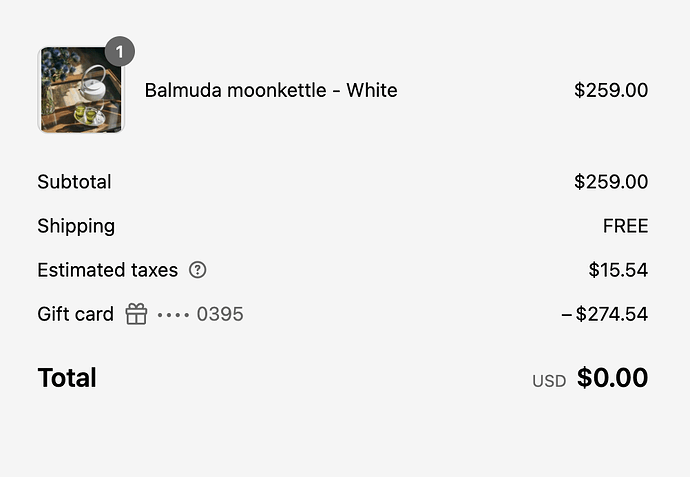Click the total amount $0.00
This screenshot has height=477, width=690.
click(612, 378)
